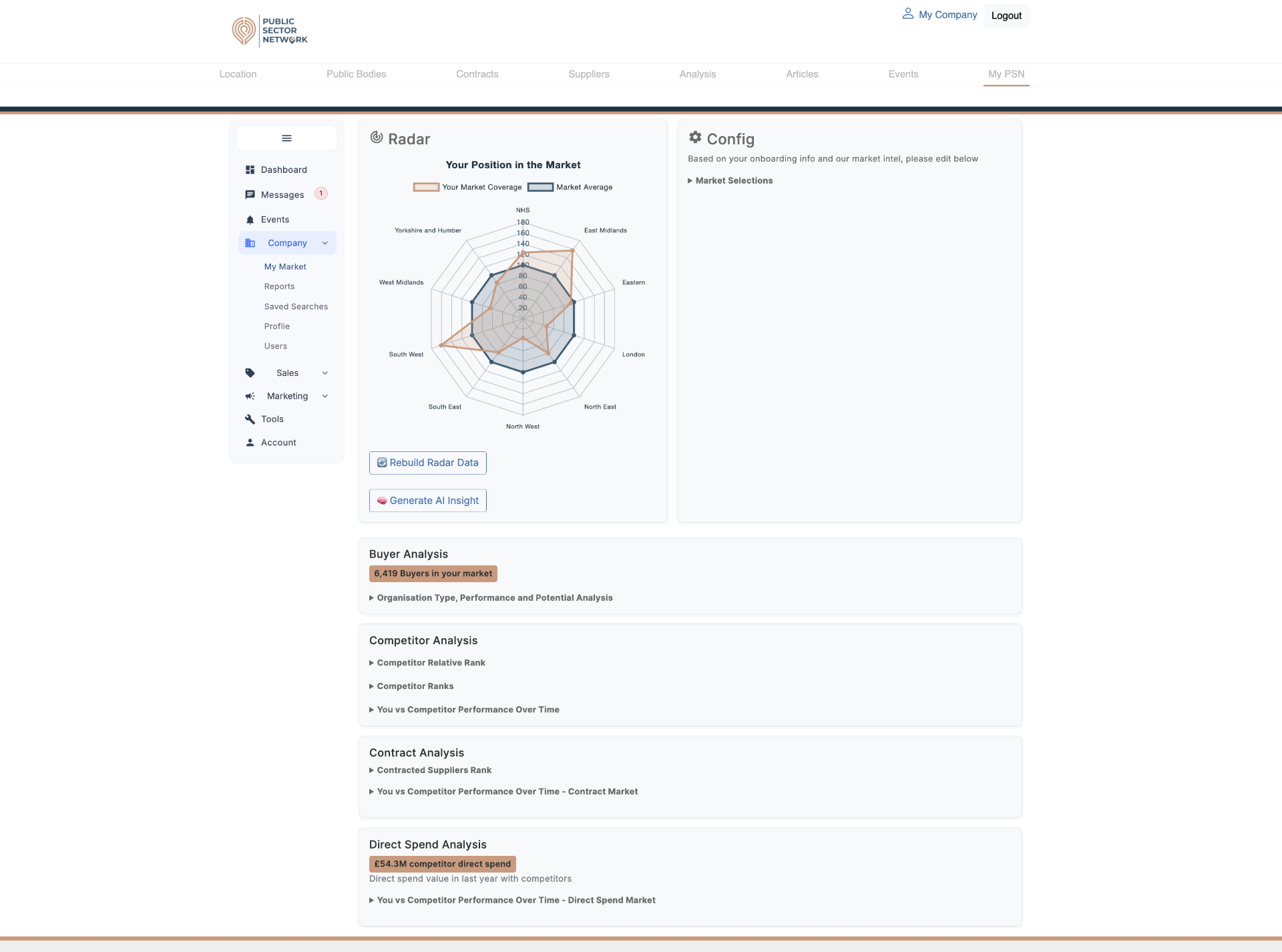Click the user profile icon near My Company
The image size is (1282, 952).
pyautogui.click(x=908, y=14)
